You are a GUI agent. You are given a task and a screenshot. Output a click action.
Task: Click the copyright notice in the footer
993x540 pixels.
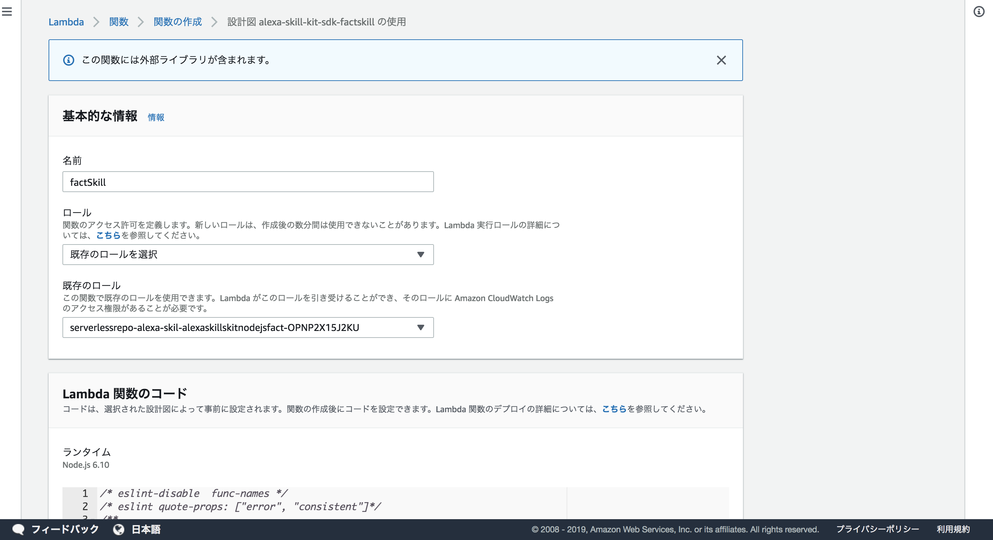pos(675,529)
